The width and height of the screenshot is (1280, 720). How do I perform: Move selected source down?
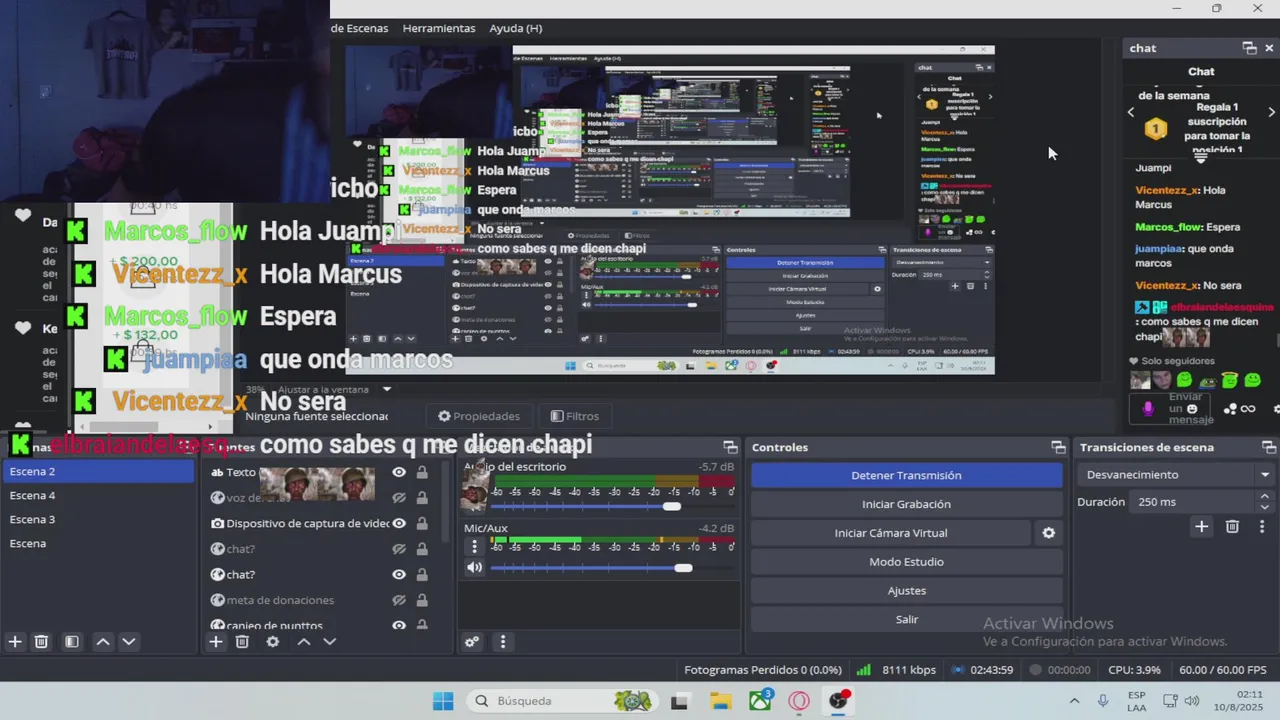click(x=329, y=642)
